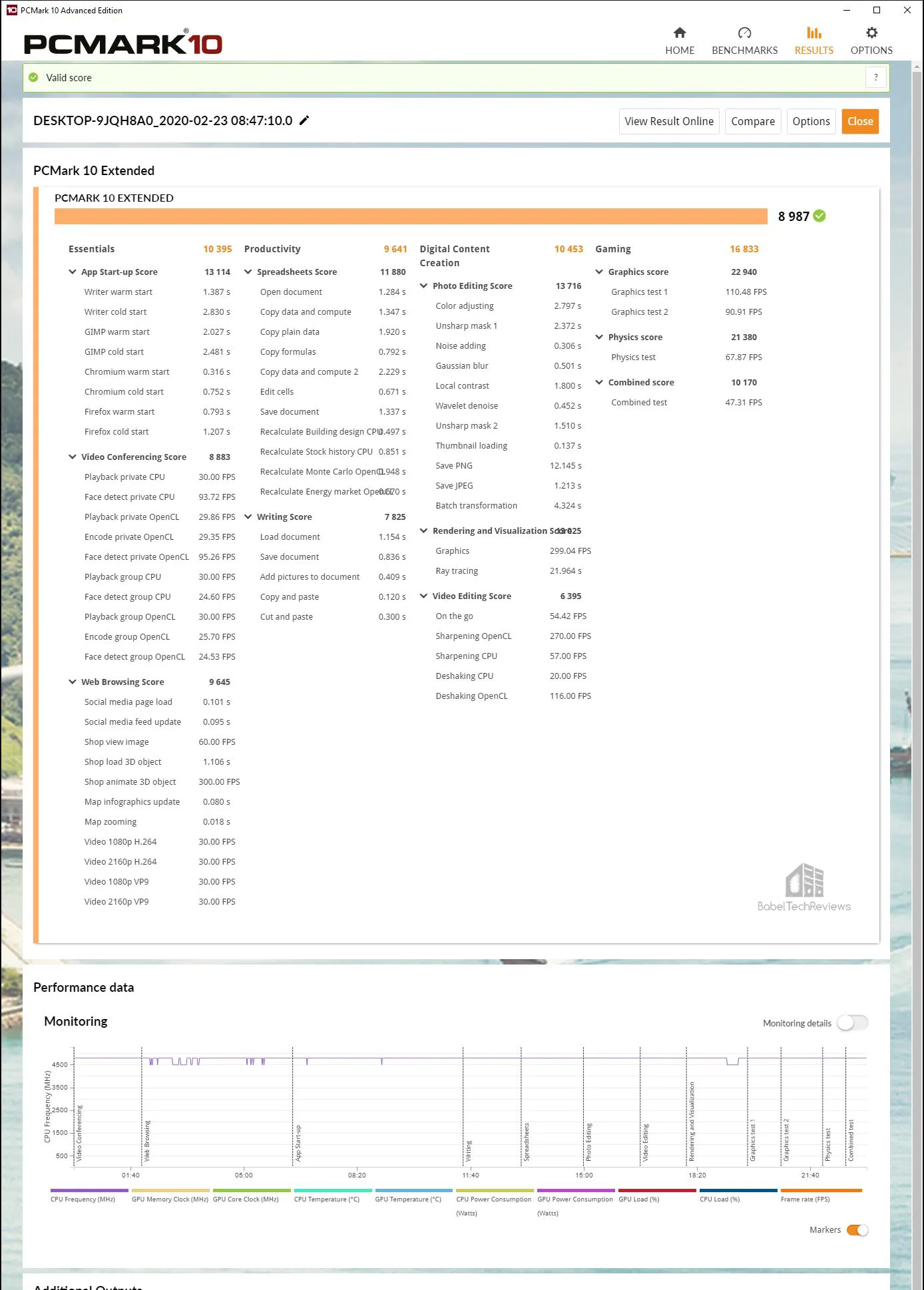This screenshot has height=1290, width=924.
Task: Select Frame rate (FPS) legend swatch
Action: coord(821,1190)
